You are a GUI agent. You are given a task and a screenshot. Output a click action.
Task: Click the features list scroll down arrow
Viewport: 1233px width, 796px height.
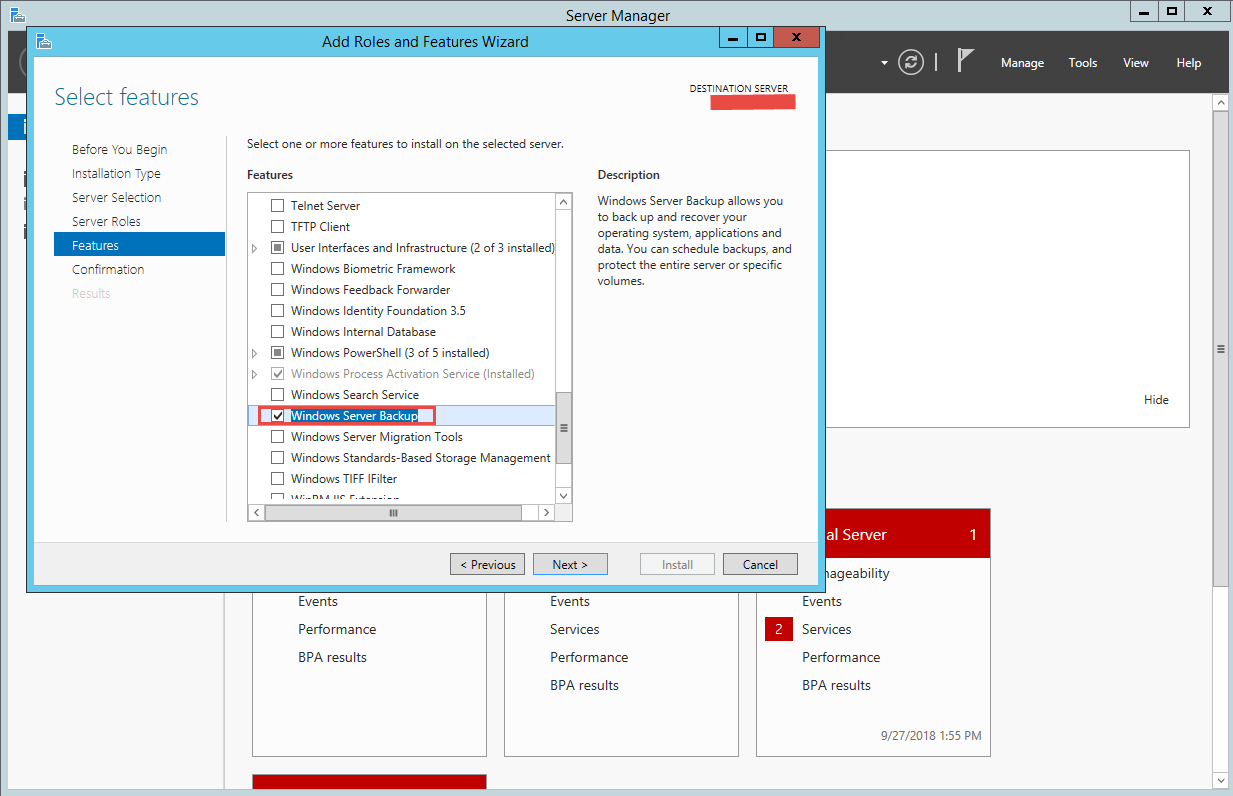click(564, 495)
